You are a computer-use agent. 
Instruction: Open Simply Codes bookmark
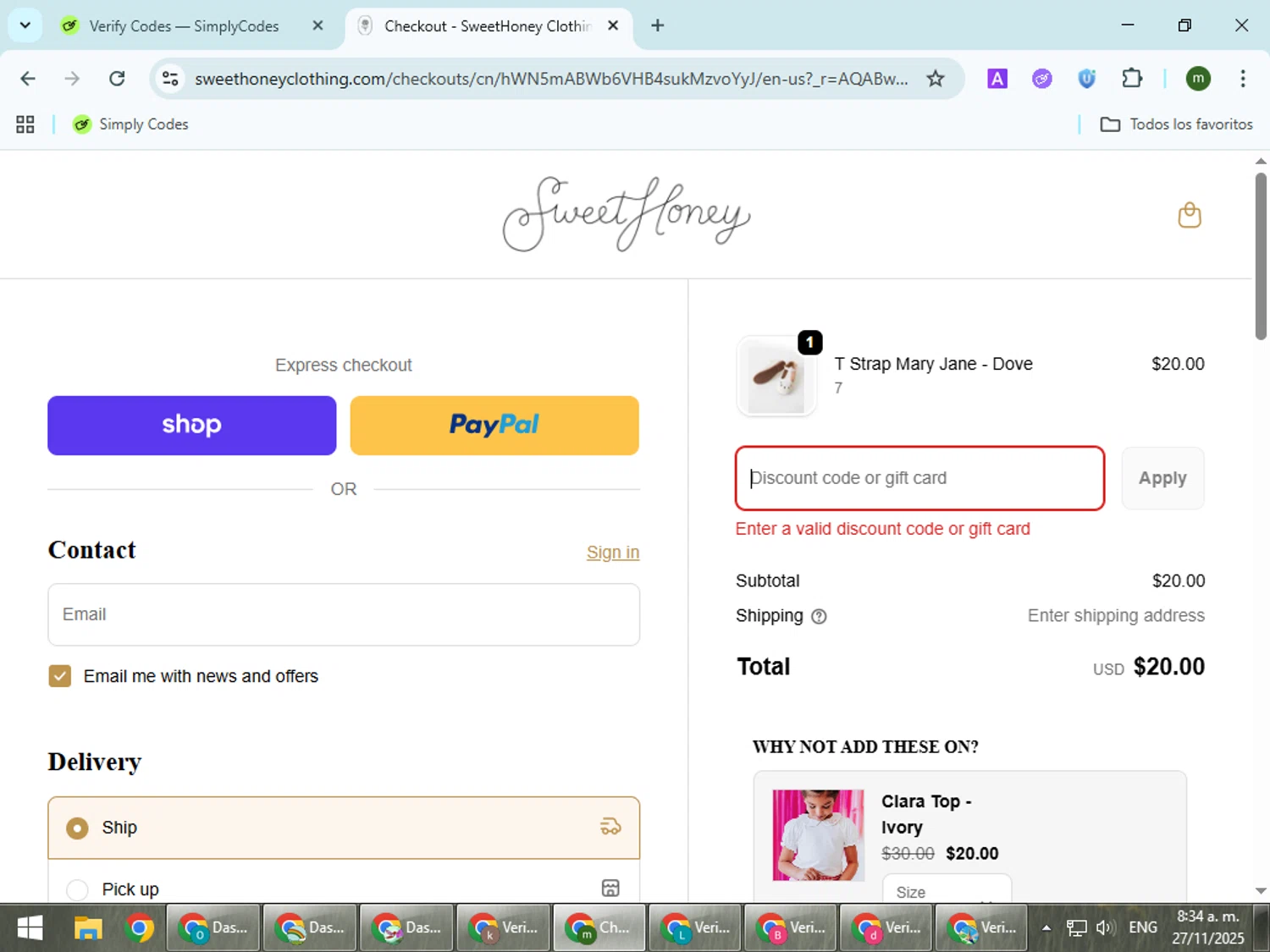pos(130,124)
